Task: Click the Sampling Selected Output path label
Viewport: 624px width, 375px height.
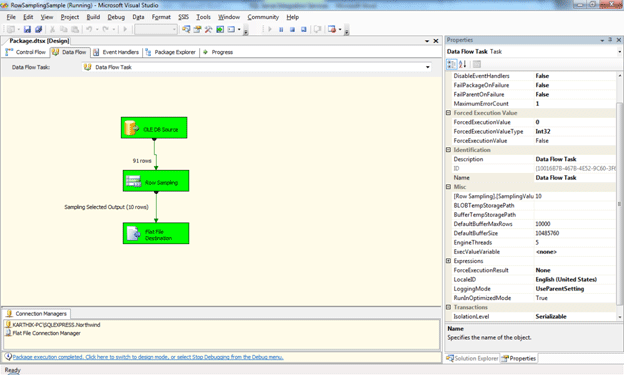Action: (x=106, y=207)
